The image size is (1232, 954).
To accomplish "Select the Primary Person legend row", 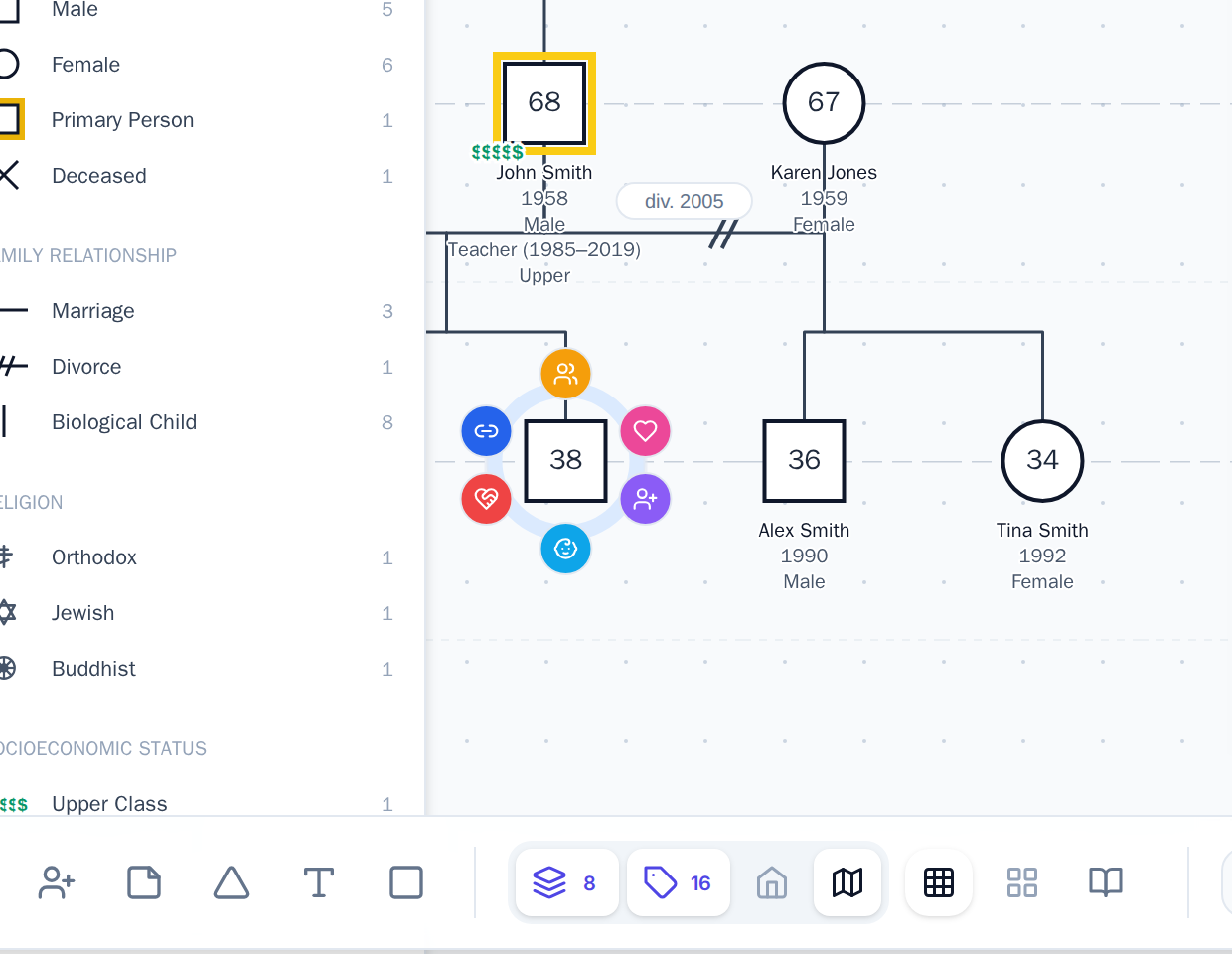I will click(197, 120).
